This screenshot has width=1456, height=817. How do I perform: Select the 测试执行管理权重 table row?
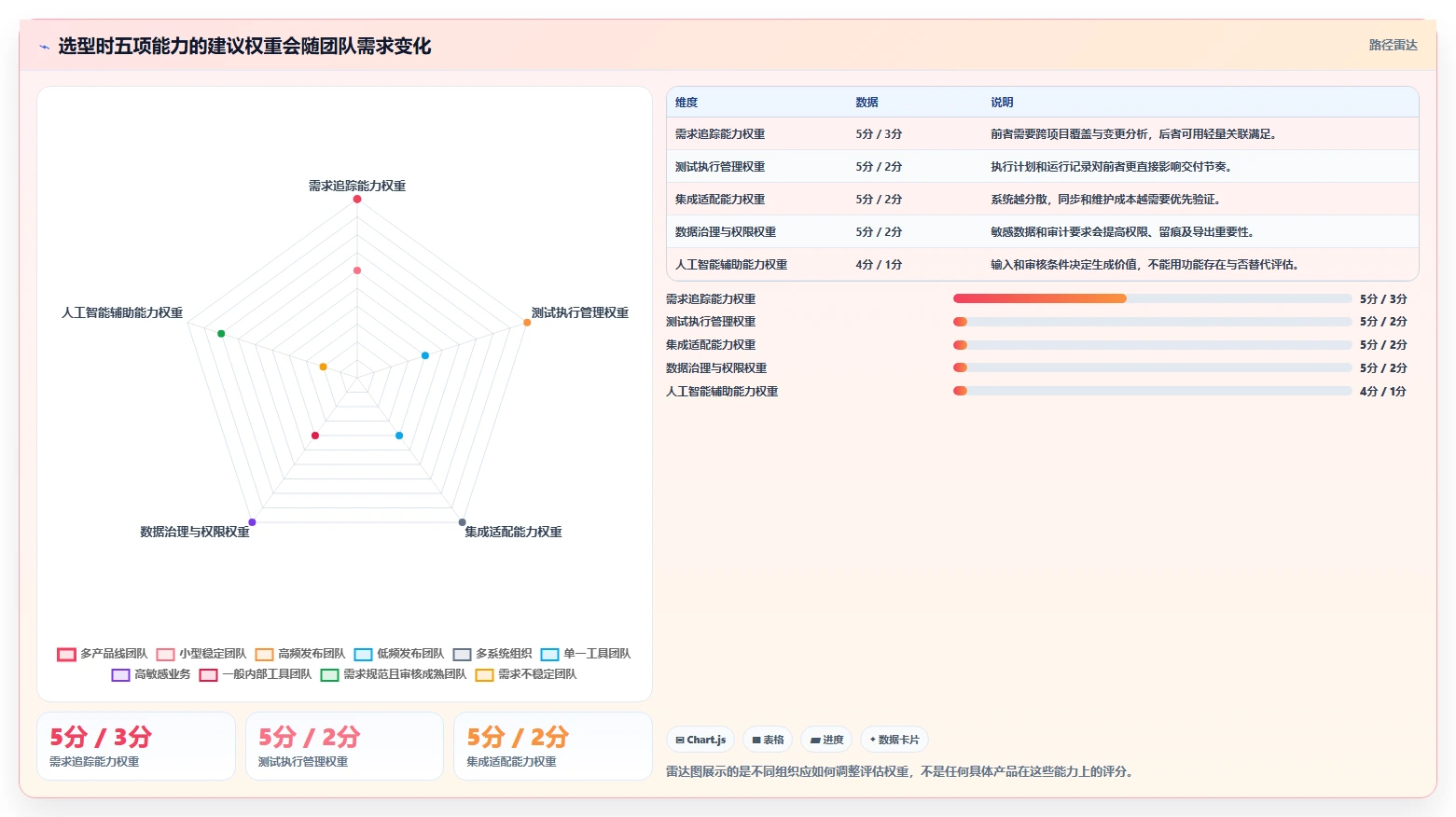1043,167
